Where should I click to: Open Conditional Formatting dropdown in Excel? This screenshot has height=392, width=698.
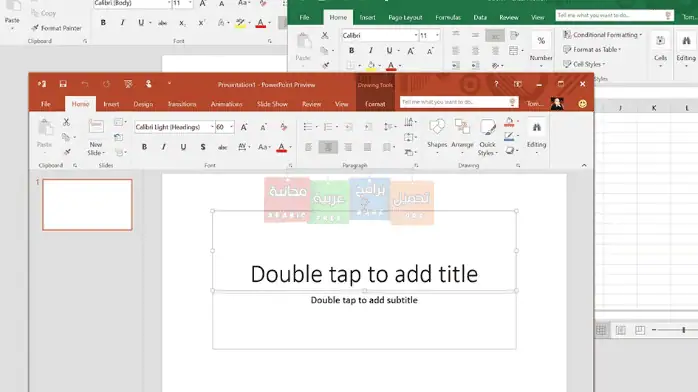point(602,35)
